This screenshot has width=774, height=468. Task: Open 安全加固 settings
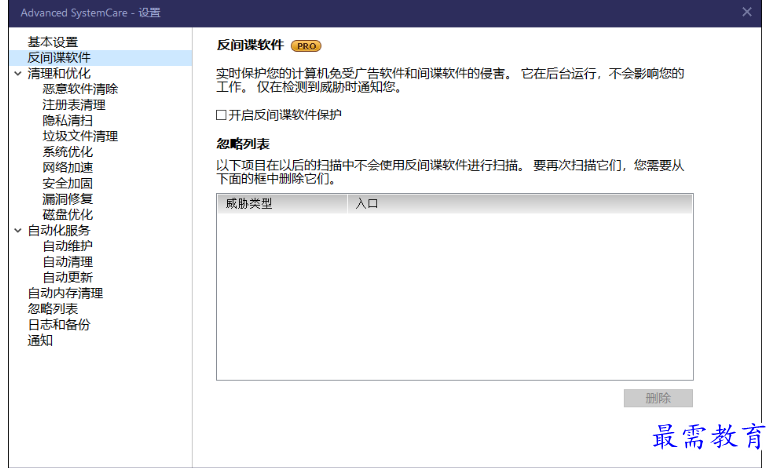(x=68, y=184)
